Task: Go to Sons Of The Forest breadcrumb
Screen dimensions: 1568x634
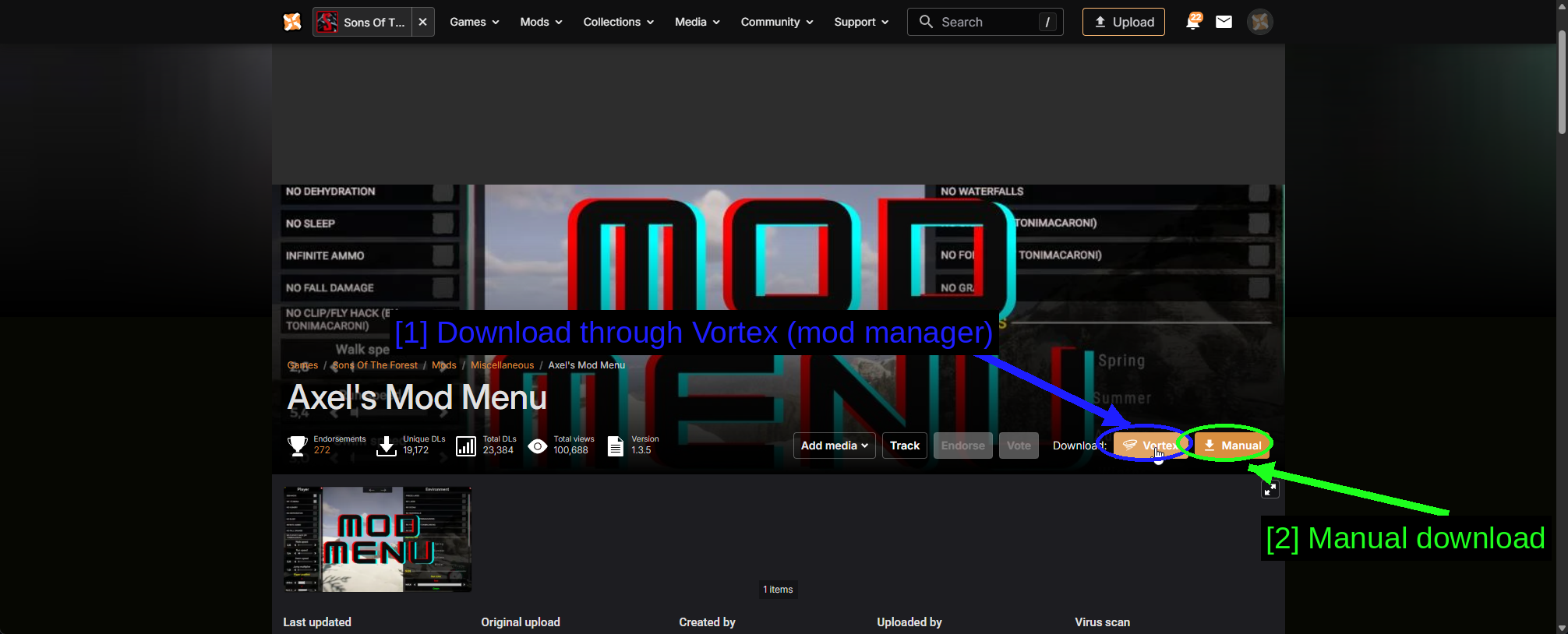Action: coord(375,365)
